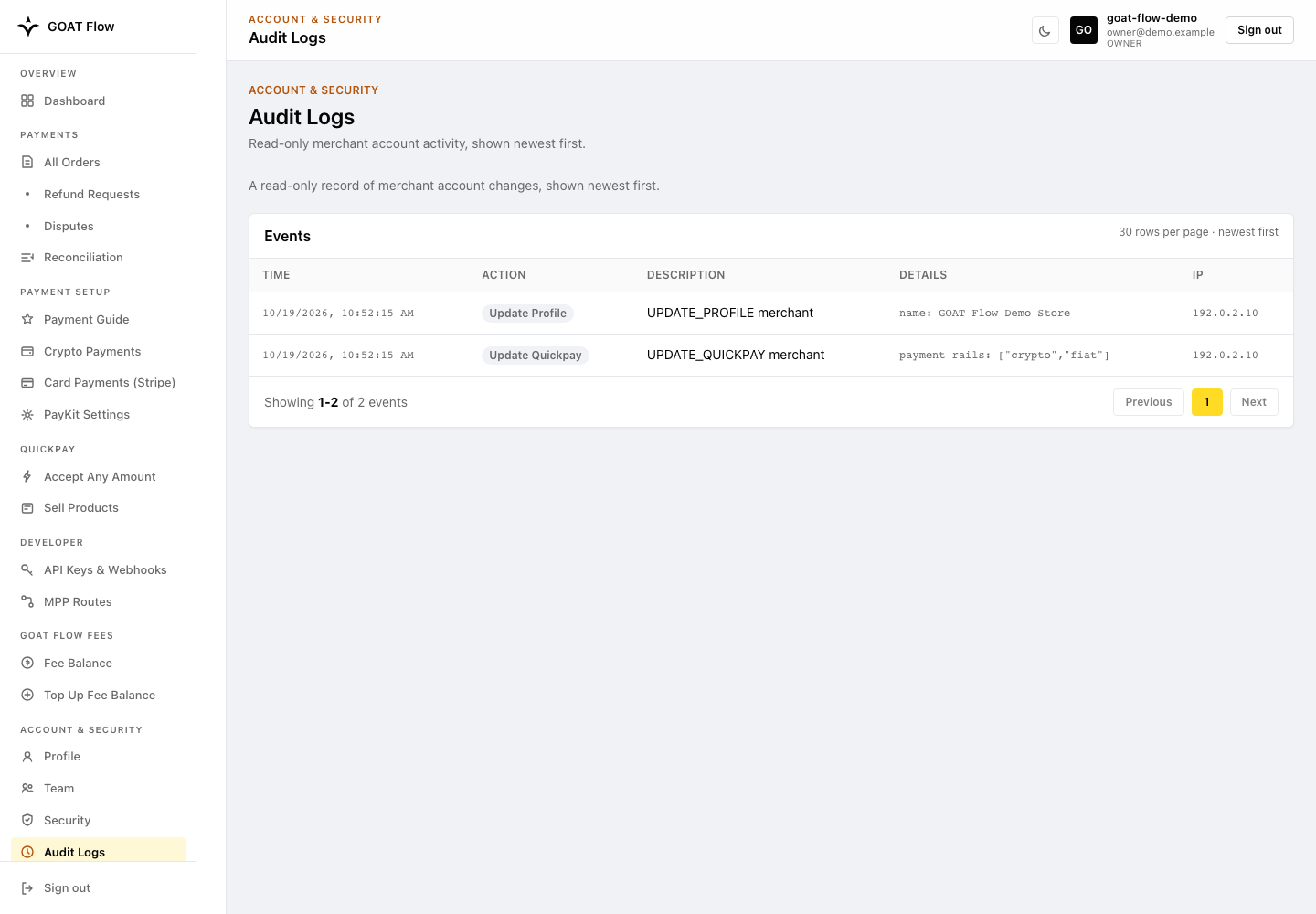Click the Fee Balance coin icon

pyautogui.click(x=27, y=664)
